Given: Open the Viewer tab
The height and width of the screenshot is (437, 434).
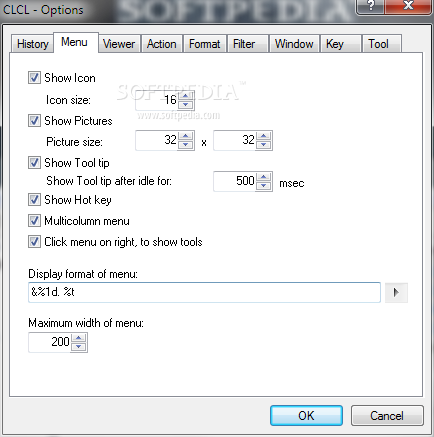Looking at the screenshot, I should [x=119, y=44].
